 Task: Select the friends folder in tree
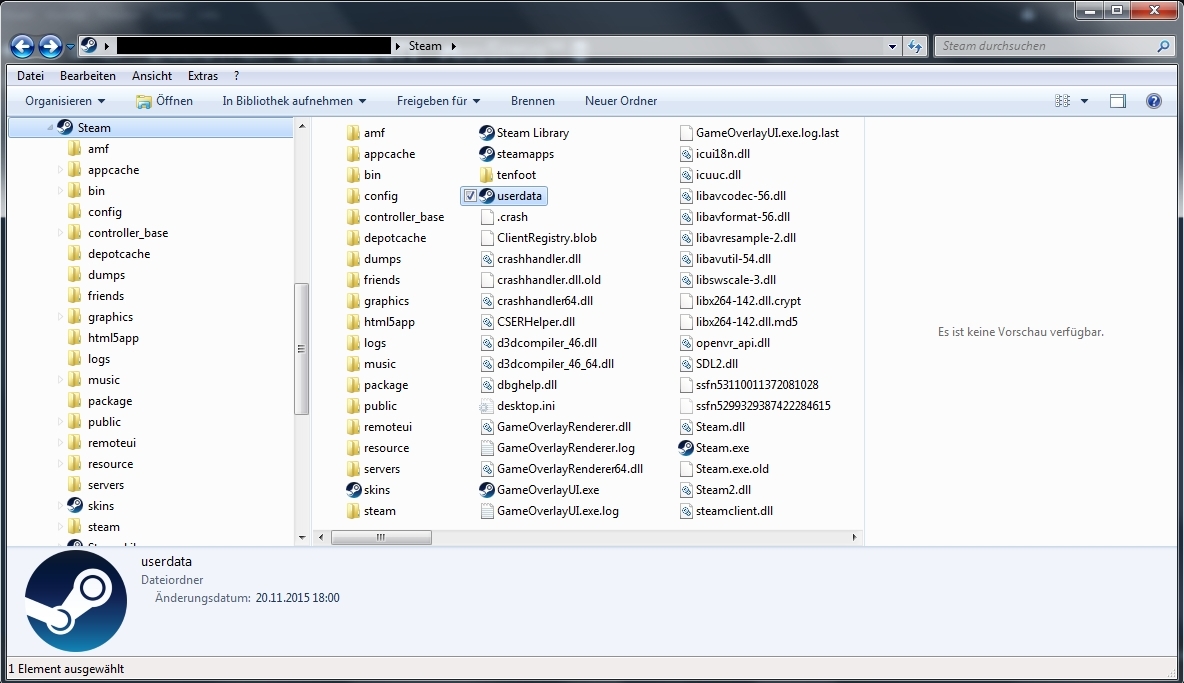click(106, 296)
